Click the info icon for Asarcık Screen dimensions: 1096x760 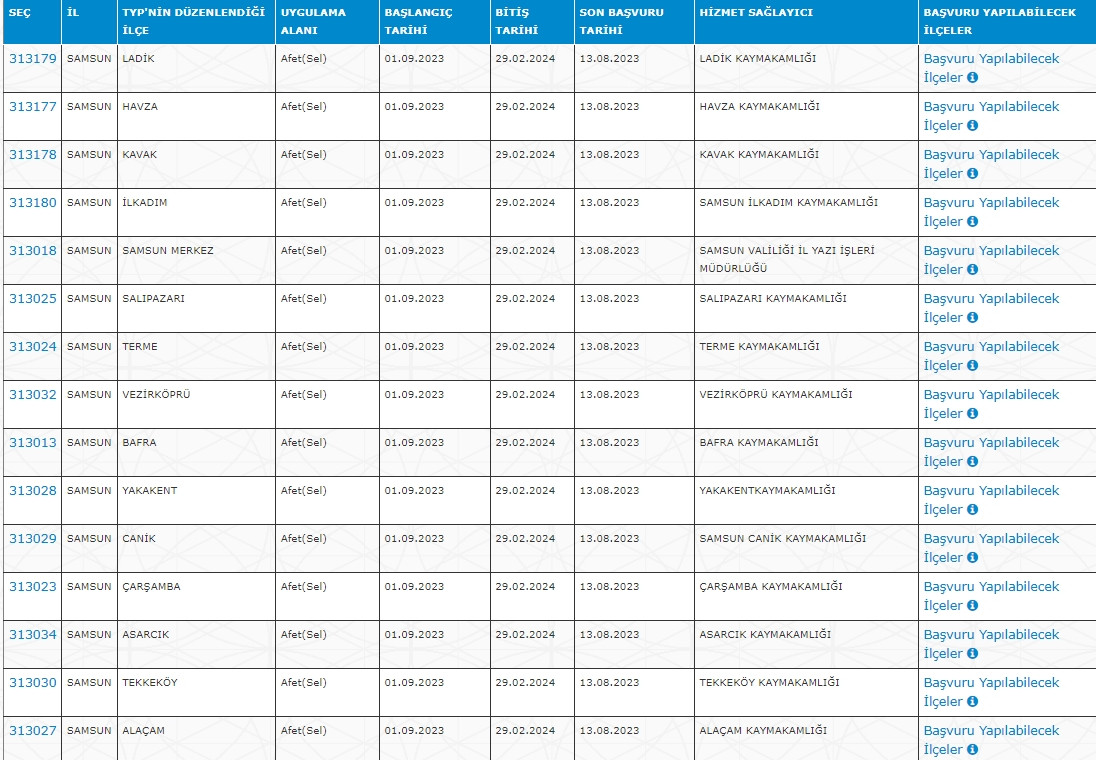(972, 654)
